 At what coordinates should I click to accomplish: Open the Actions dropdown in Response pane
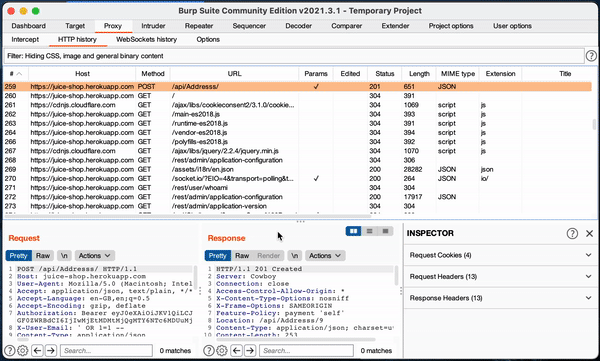click(x=325, y=255)
